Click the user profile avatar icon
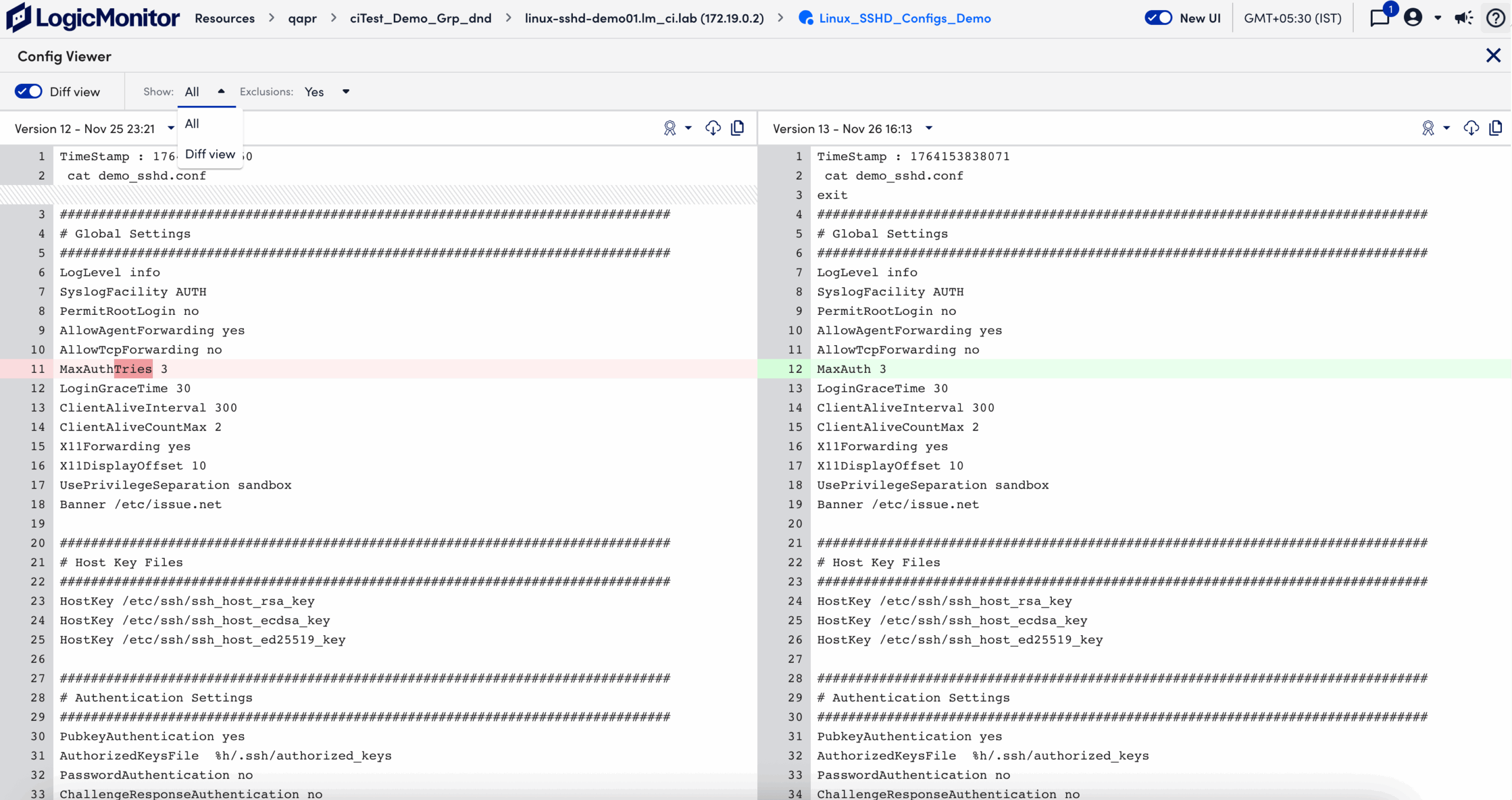 pyautogui.click(x=1414, y=18)
